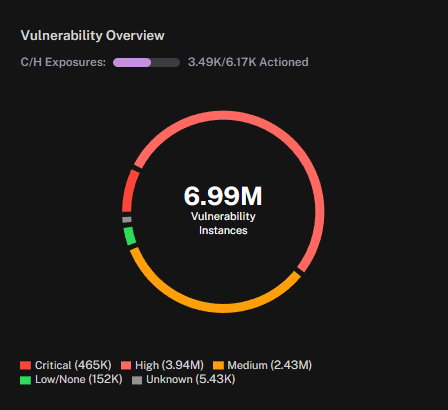The image size is (448, 410).
Task: Click the Unknown gray legend swatch
Action: coord(137,380)
